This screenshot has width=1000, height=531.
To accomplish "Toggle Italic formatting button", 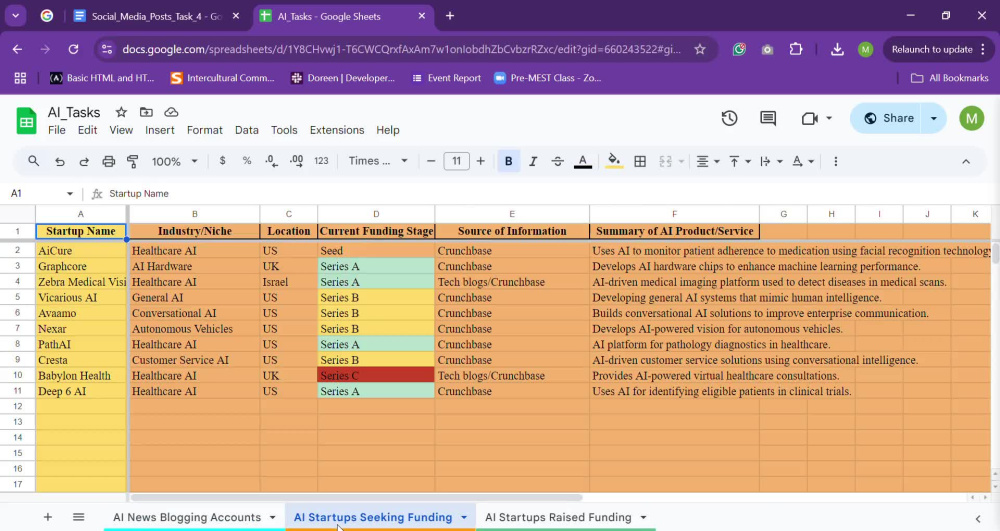I will pos(533,161).
